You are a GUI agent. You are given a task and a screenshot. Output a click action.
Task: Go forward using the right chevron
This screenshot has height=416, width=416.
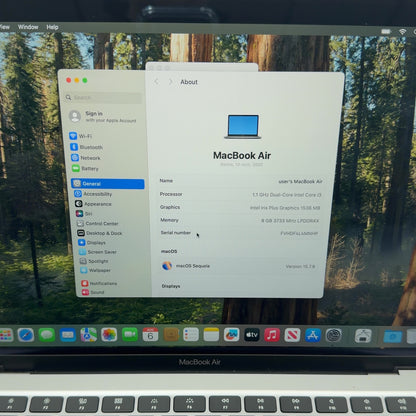coord(170,81)
